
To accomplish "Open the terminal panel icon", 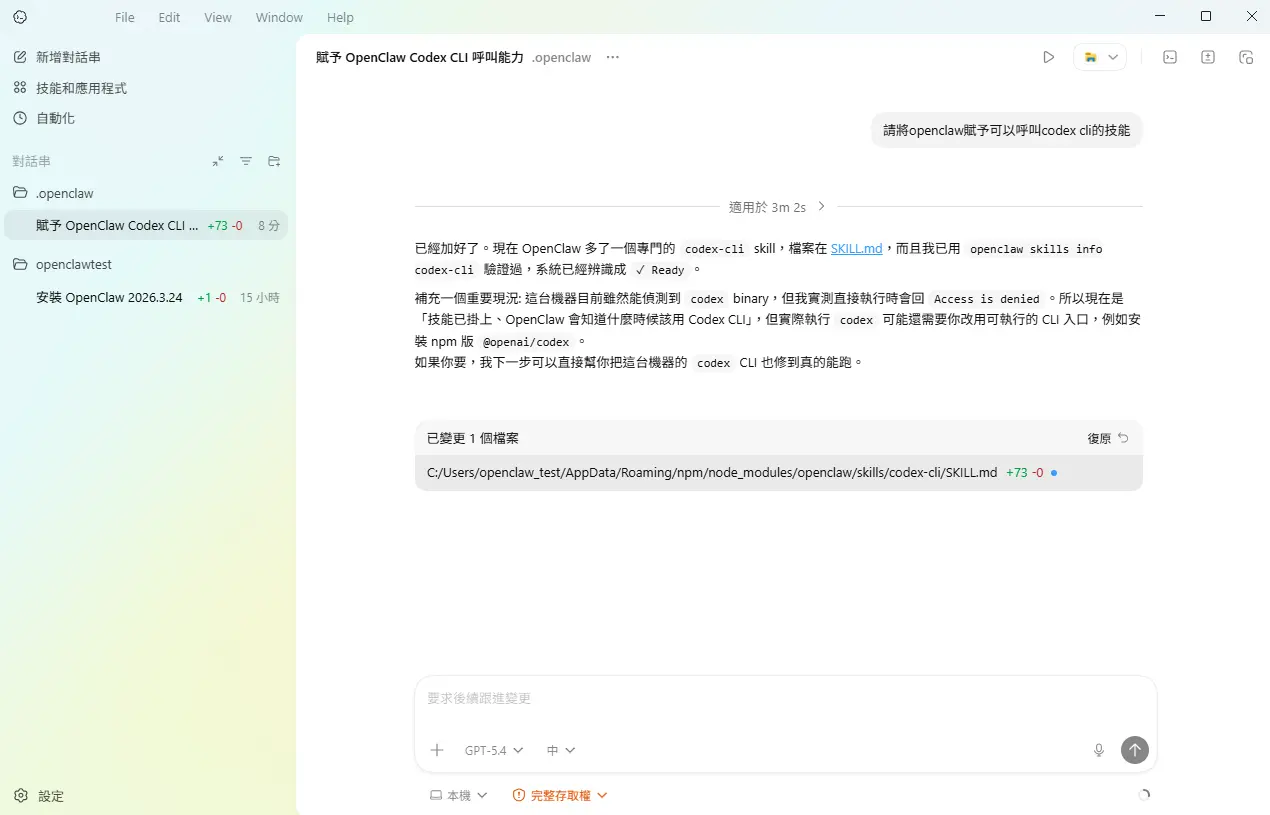I will [x=1169, y=58].
